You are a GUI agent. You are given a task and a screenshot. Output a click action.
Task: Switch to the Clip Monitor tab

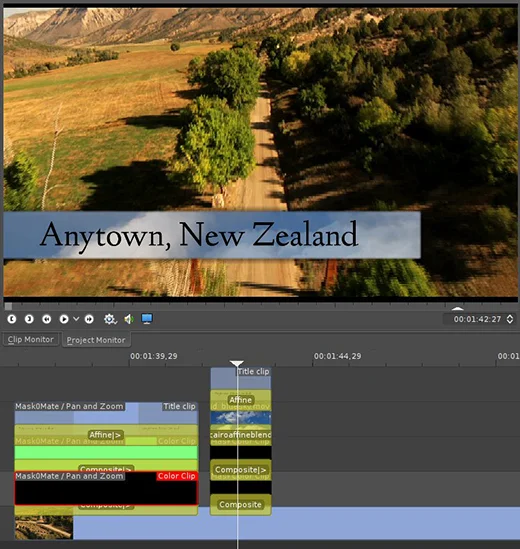coord(30,339)
